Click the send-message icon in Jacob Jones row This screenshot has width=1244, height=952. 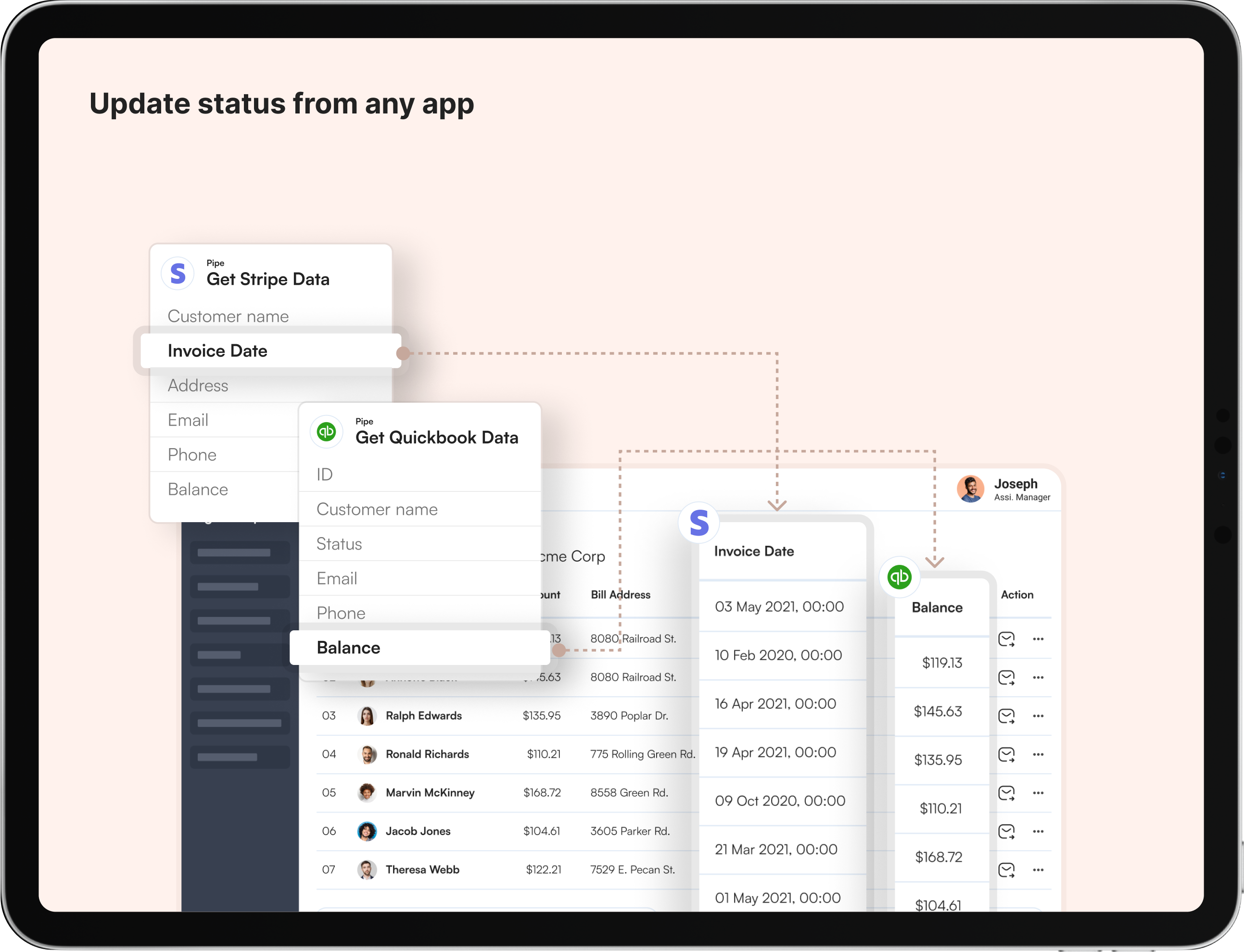(1006, 832)
